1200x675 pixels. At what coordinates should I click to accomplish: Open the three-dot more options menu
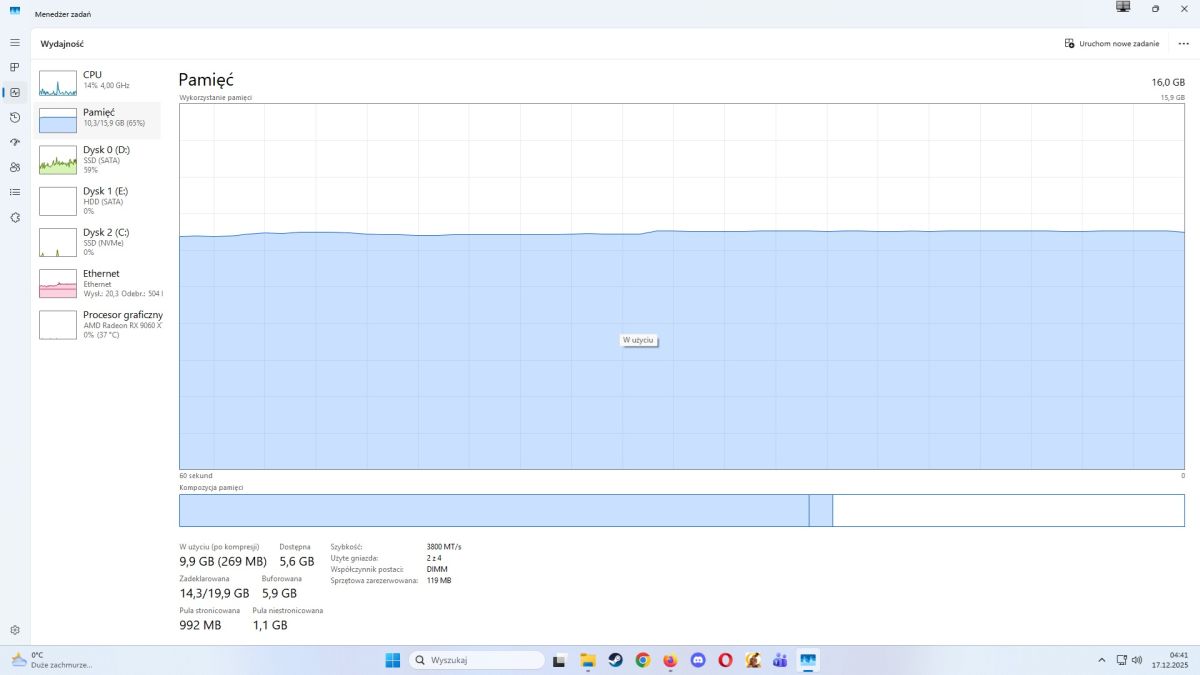pyautogui.click(x=1184, y=44)
